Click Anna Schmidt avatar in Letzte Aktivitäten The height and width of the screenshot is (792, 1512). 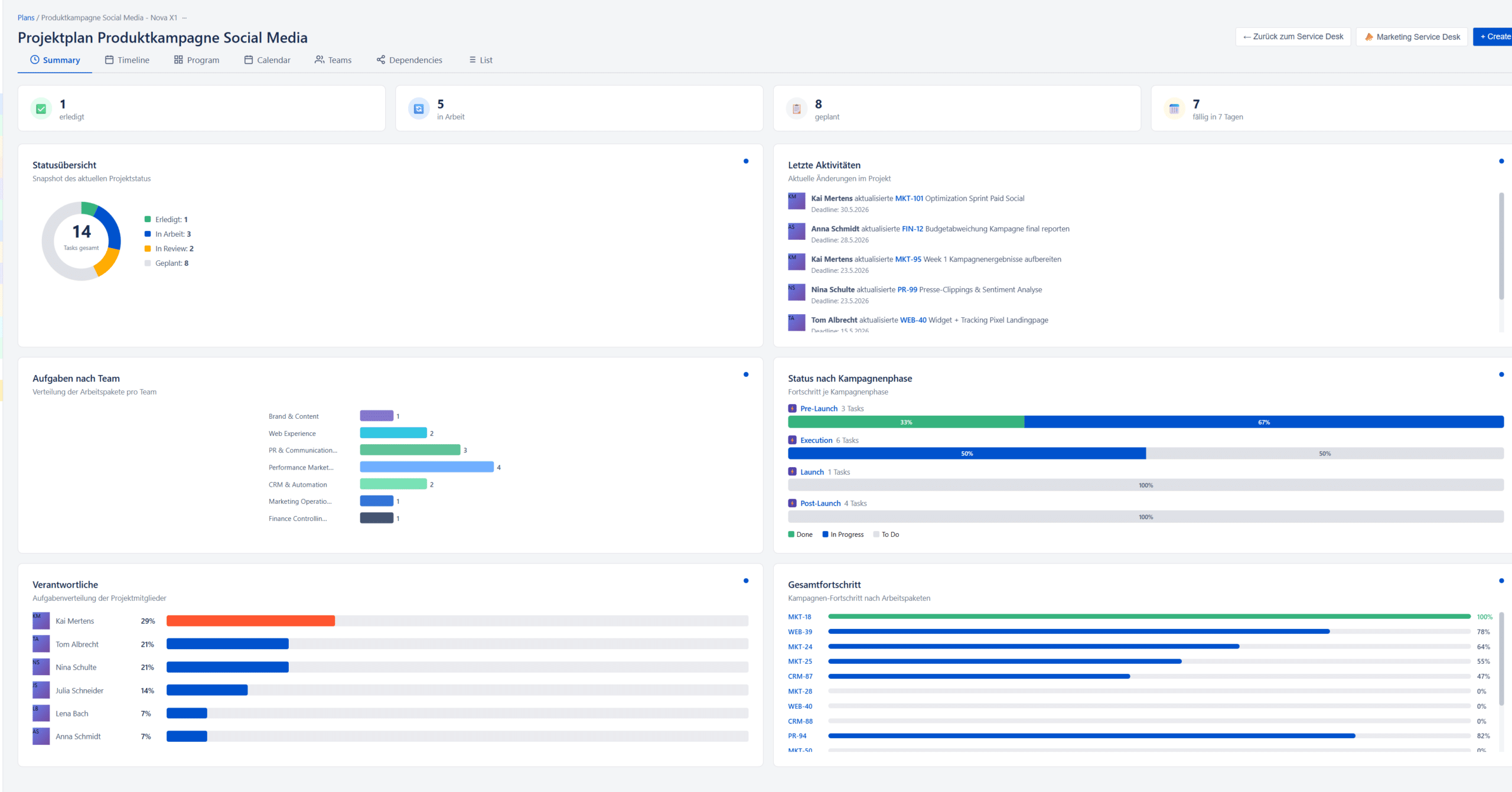(796, 231)
